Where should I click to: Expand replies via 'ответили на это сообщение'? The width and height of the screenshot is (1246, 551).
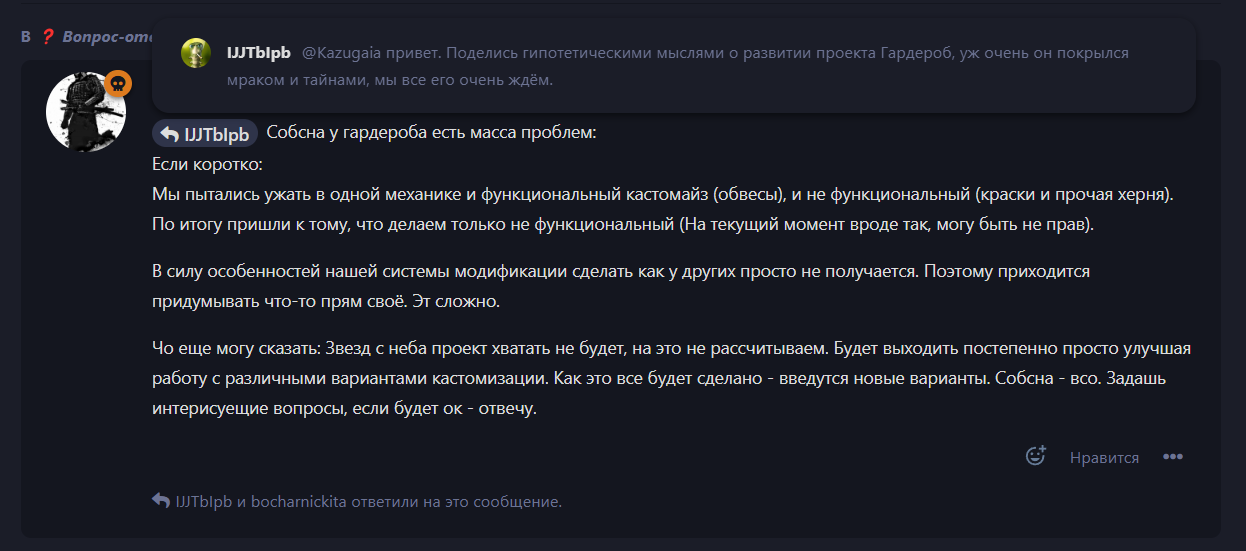point(456,502)
